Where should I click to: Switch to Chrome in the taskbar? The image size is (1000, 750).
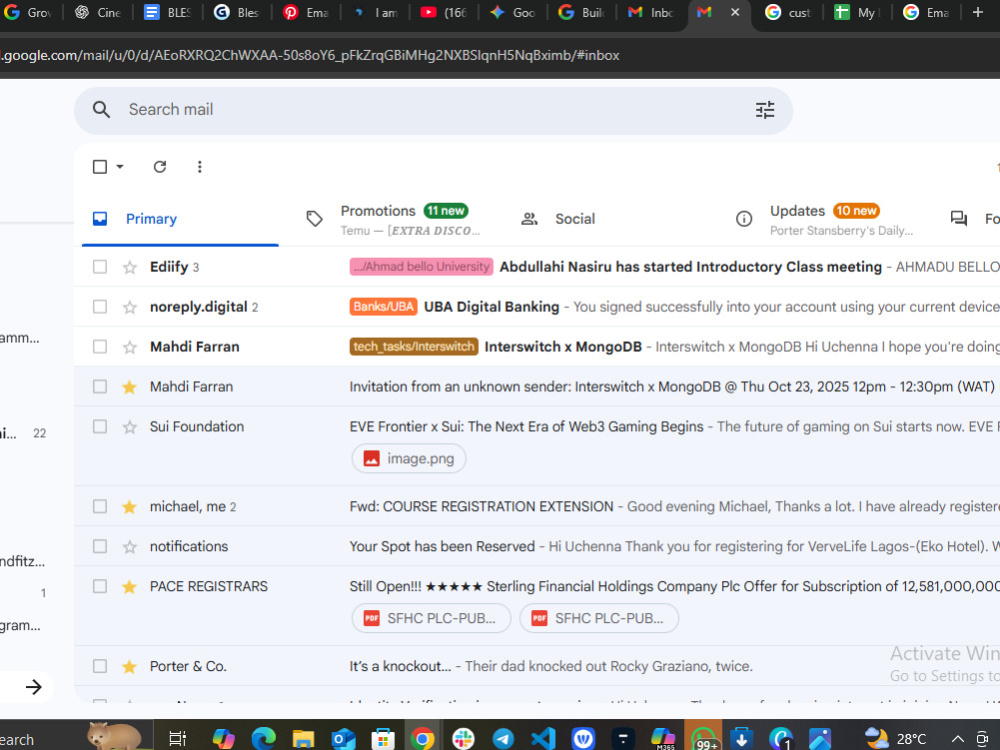(x=422, y=739)
